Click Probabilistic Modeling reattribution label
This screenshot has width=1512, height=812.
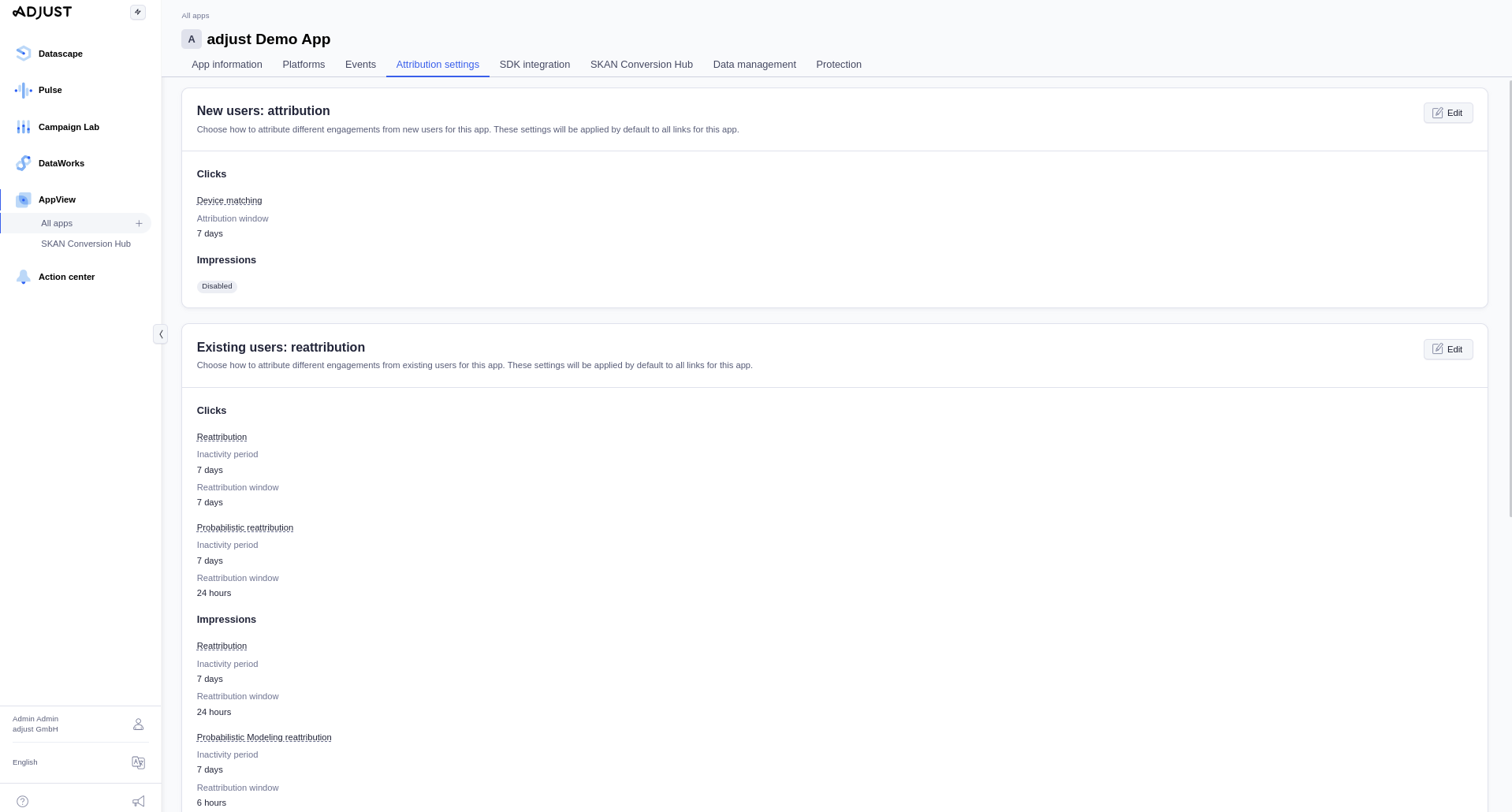[x=264, y=737]
